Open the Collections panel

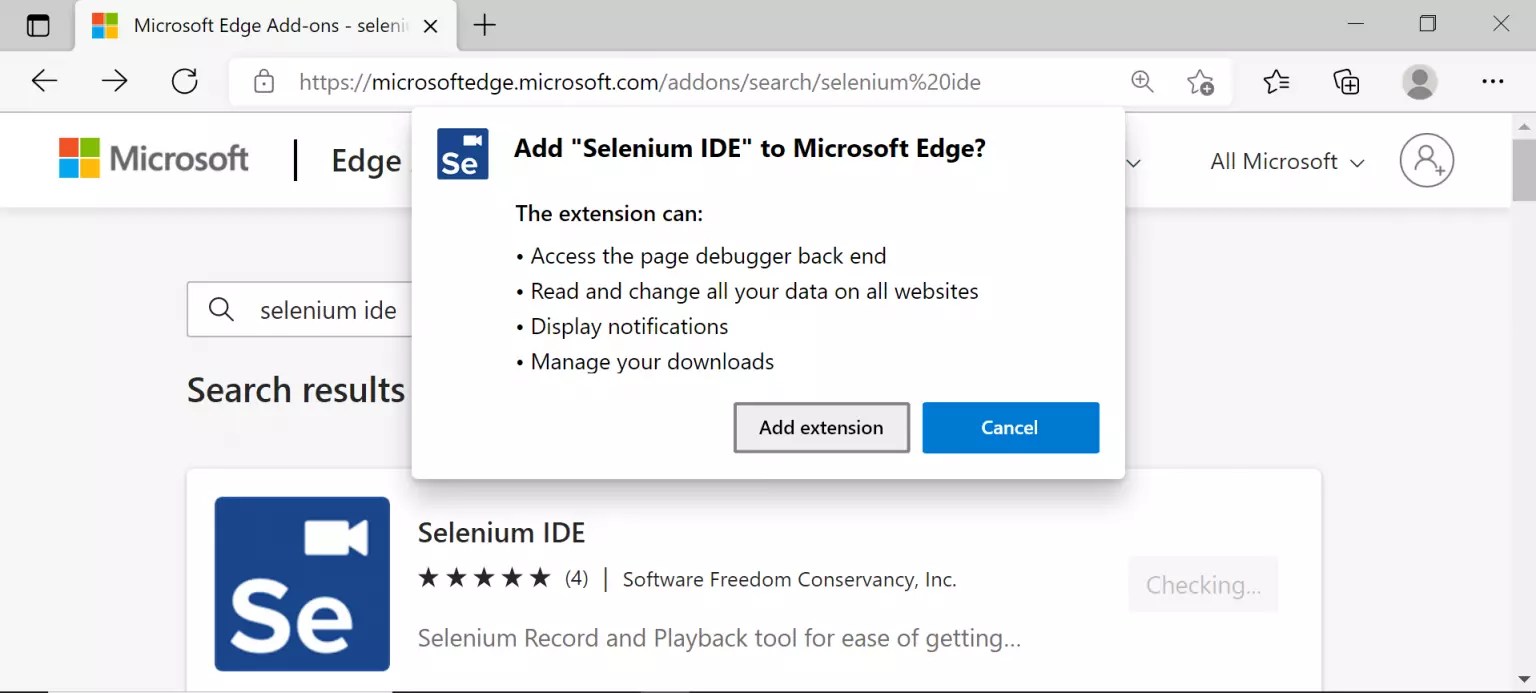1346,81
